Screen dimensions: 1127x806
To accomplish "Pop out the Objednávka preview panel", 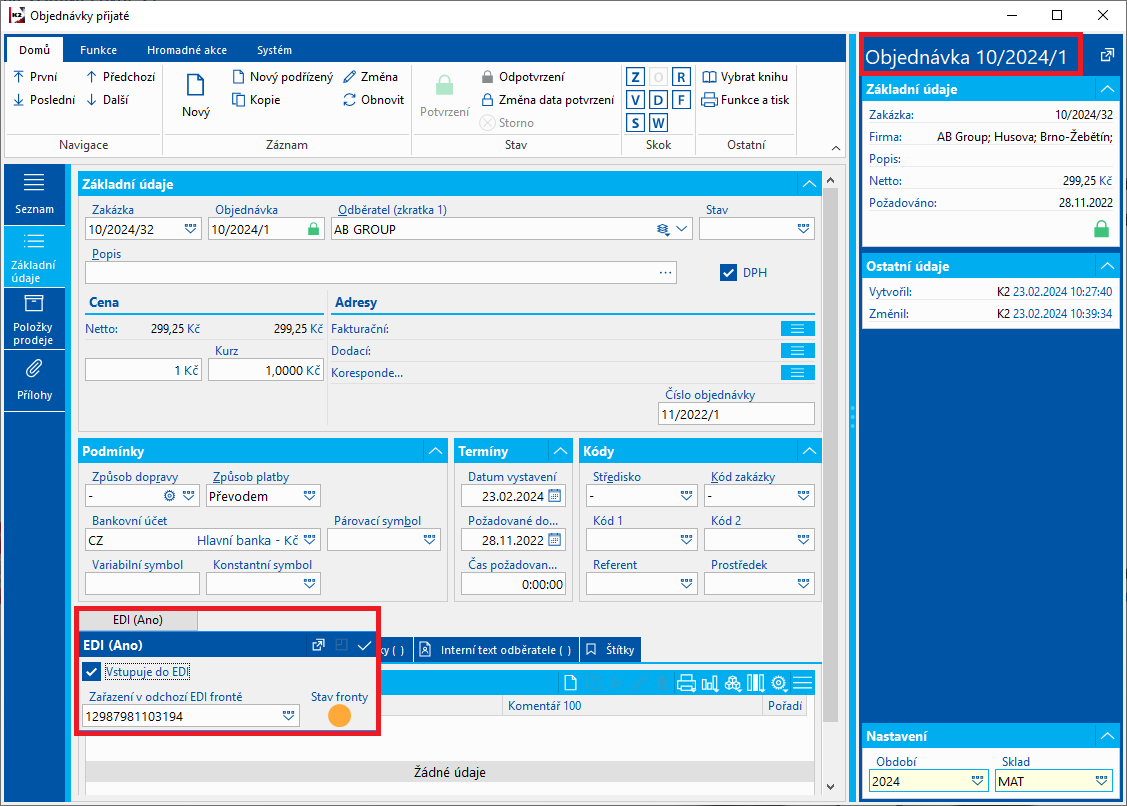I will pos(1107,55).
